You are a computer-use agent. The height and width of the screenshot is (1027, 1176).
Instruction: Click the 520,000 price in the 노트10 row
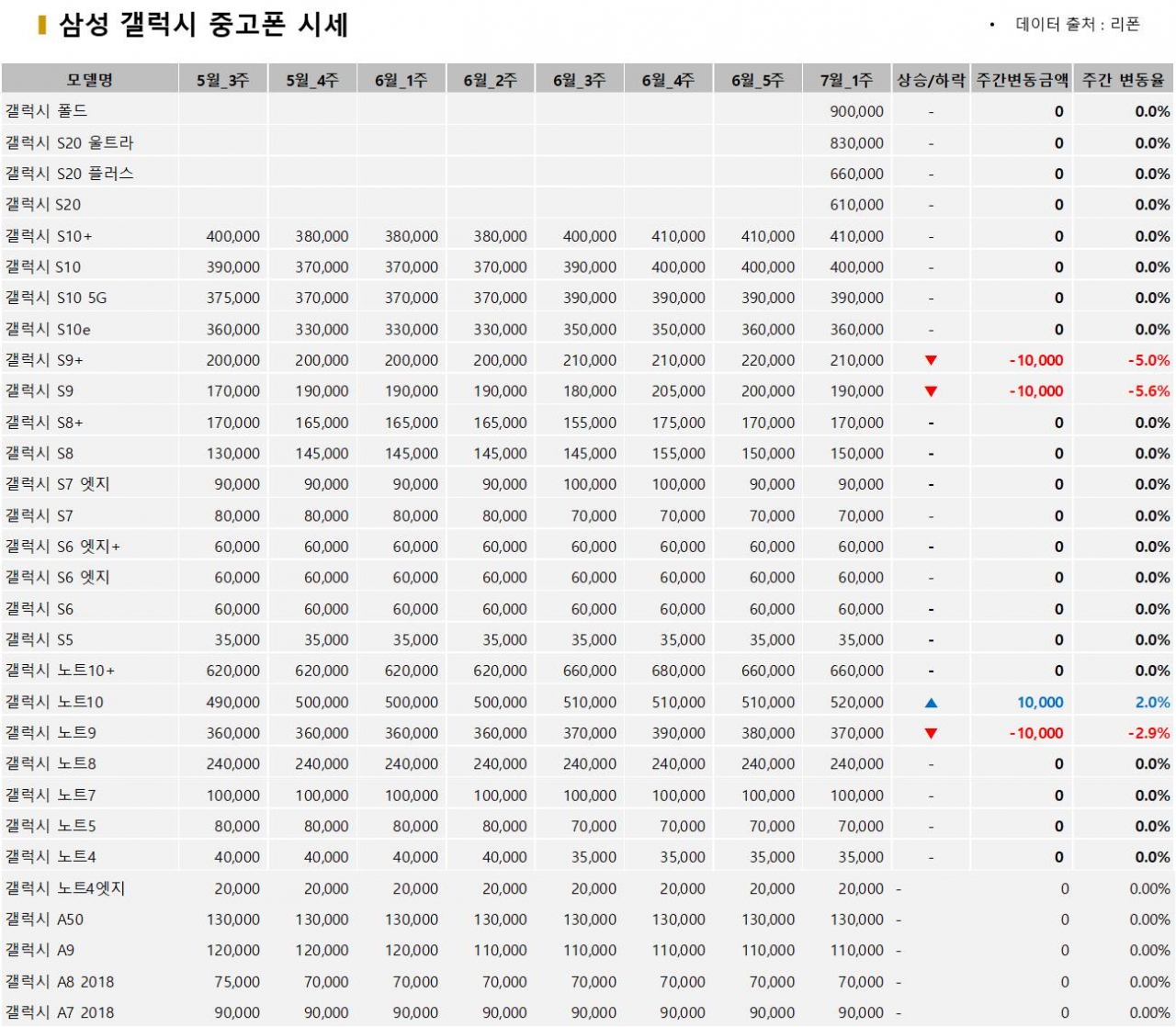[857, 702]
